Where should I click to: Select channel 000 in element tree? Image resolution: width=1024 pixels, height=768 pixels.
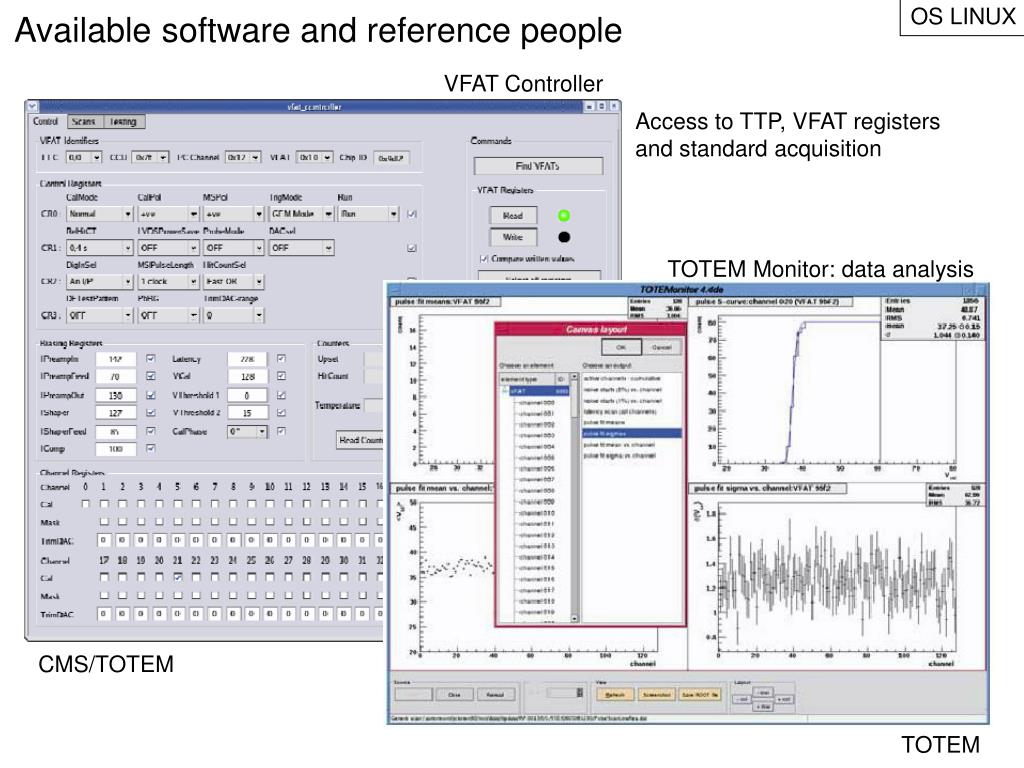click(537, 402)
